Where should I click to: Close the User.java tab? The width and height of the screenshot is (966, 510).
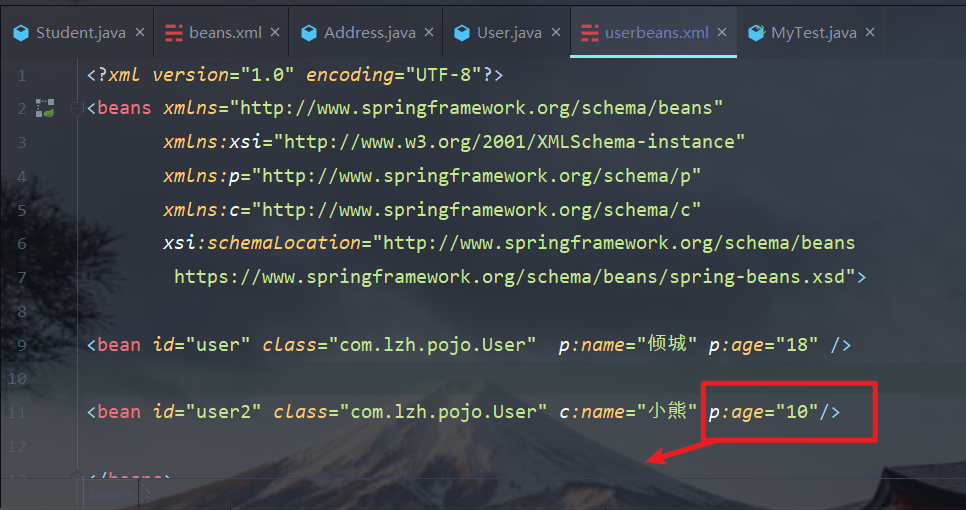coord(556,32)
